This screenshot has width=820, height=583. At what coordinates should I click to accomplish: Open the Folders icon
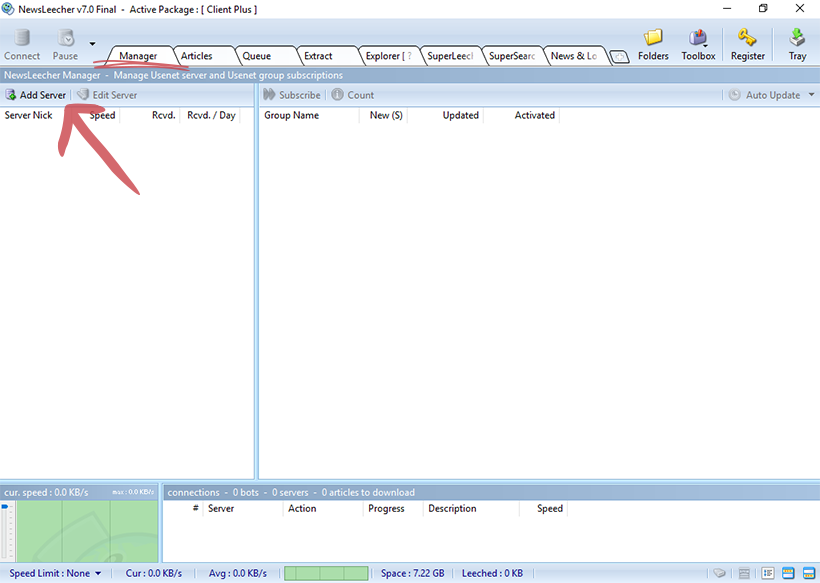(x=653, y=38)
